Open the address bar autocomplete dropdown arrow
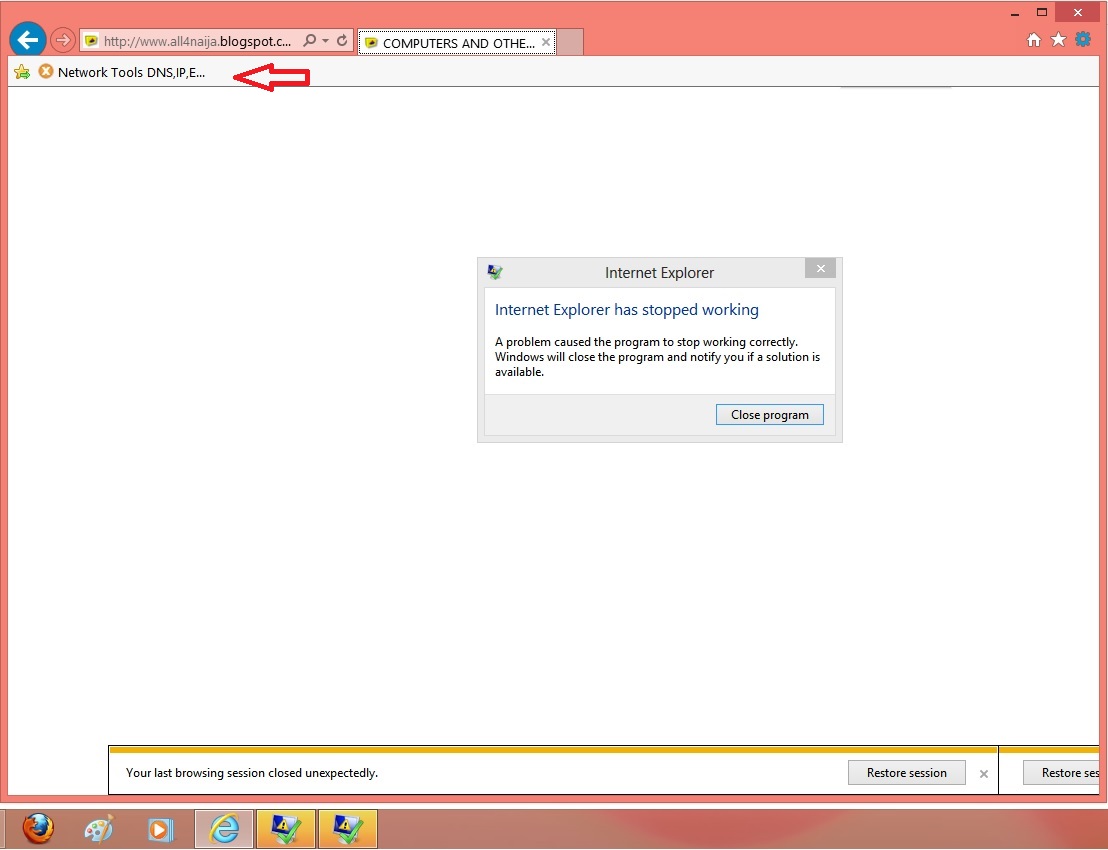Viewport: 1108px width, 850px height. pos(326,40)
